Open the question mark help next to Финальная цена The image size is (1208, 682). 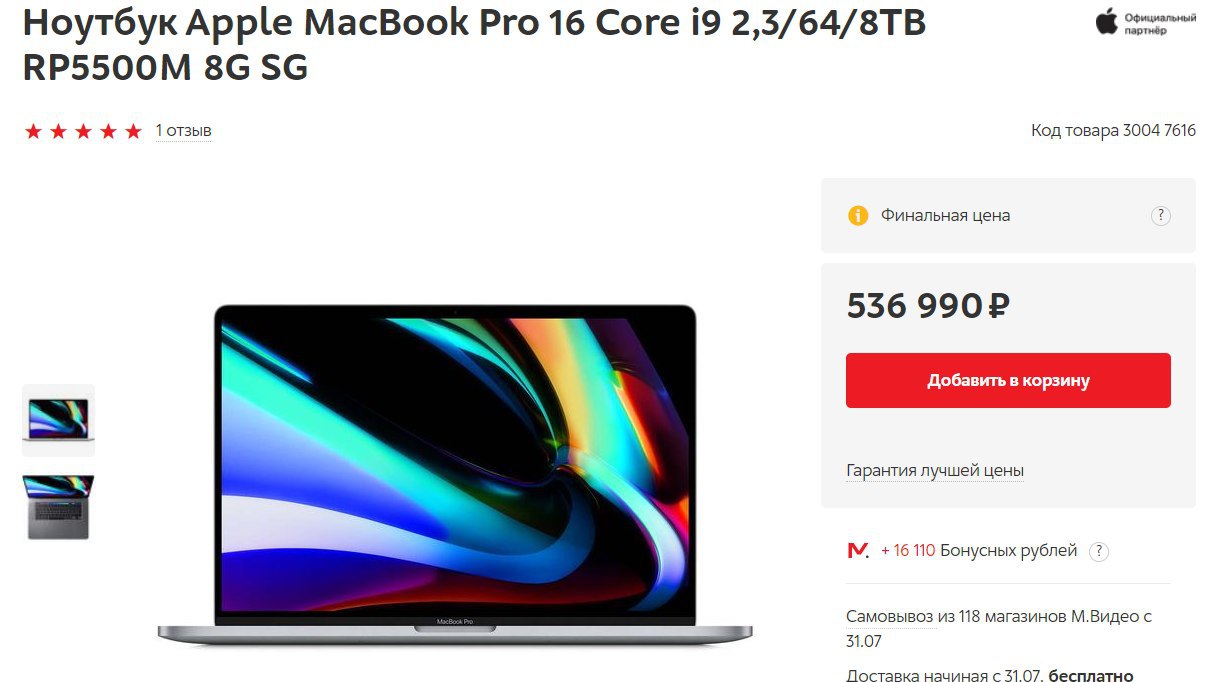point(1160,215)
